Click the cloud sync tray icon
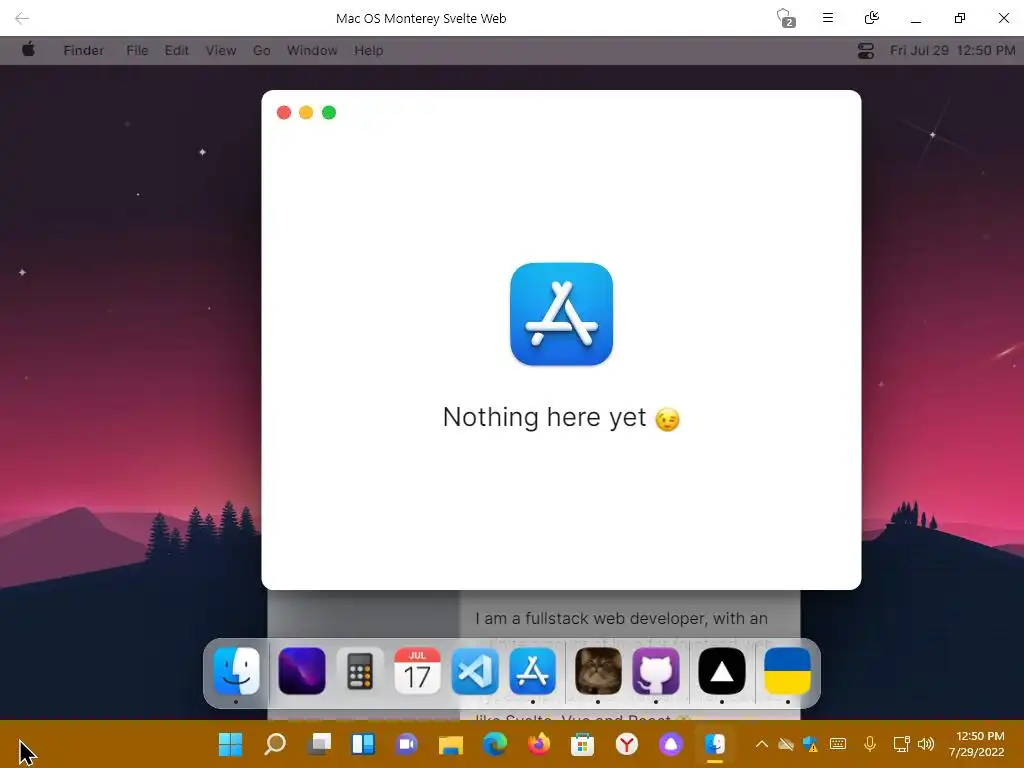 [x=786, y=744]
